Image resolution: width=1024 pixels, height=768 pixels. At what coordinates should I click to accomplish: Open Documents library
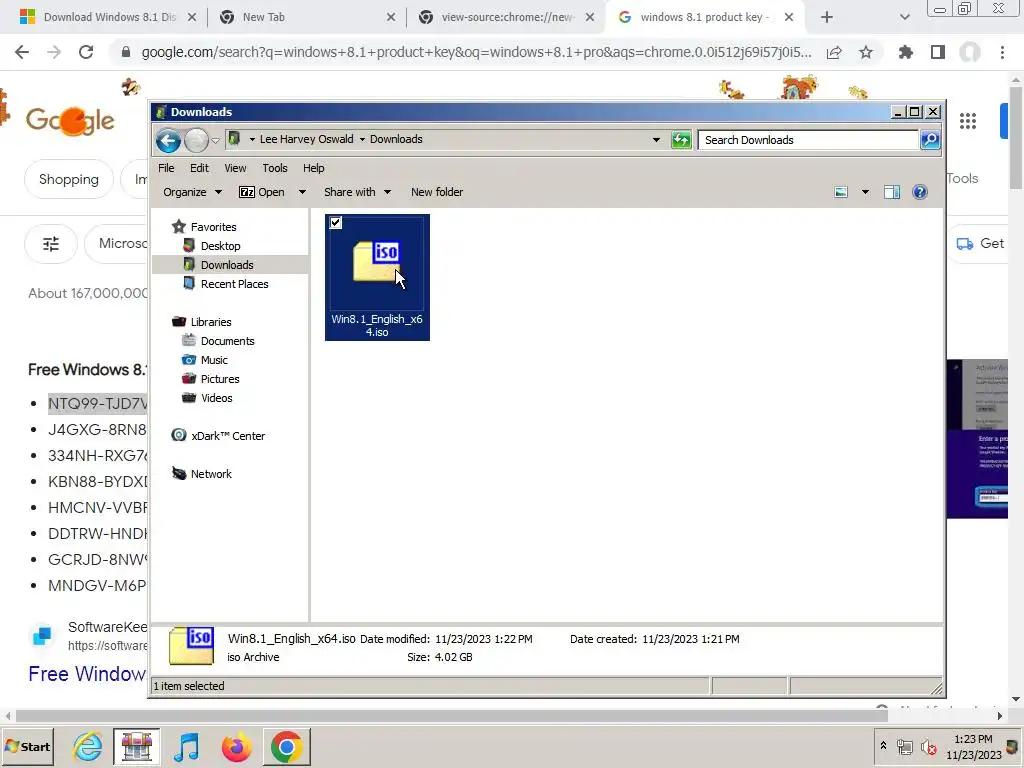tap(227, 341)
